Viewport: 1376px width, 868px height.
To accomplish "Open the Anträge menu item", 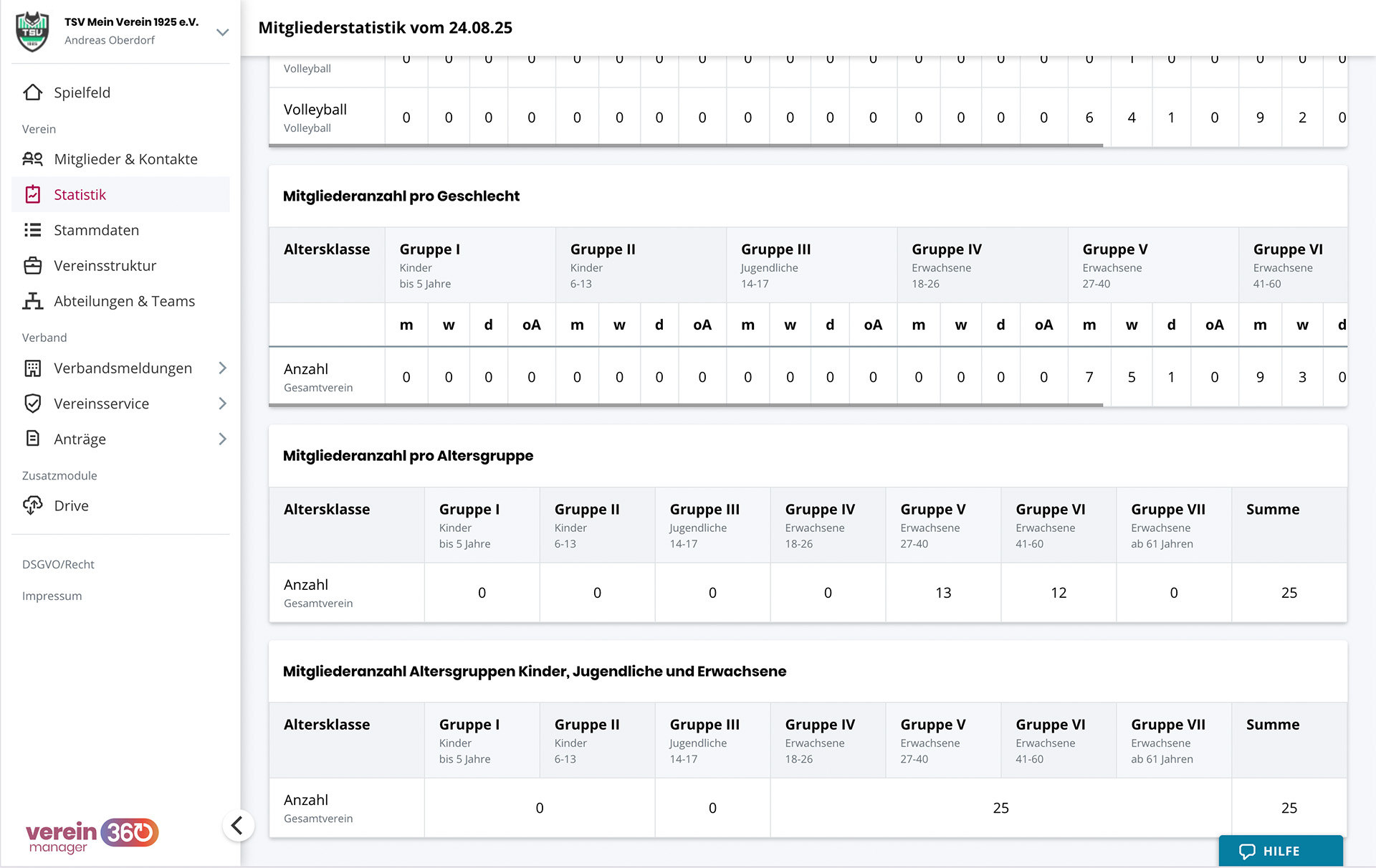I will coord(80,439).
